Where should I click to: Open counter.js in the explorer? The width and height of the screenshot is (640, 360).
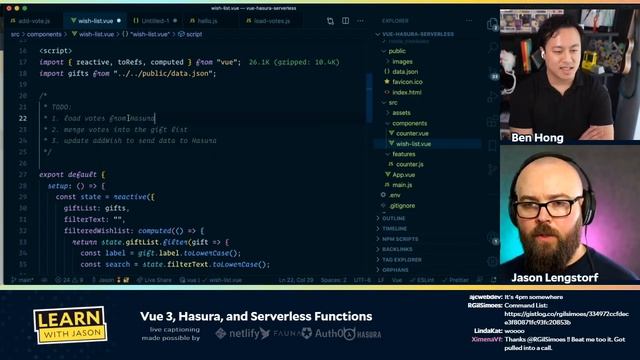409,164
